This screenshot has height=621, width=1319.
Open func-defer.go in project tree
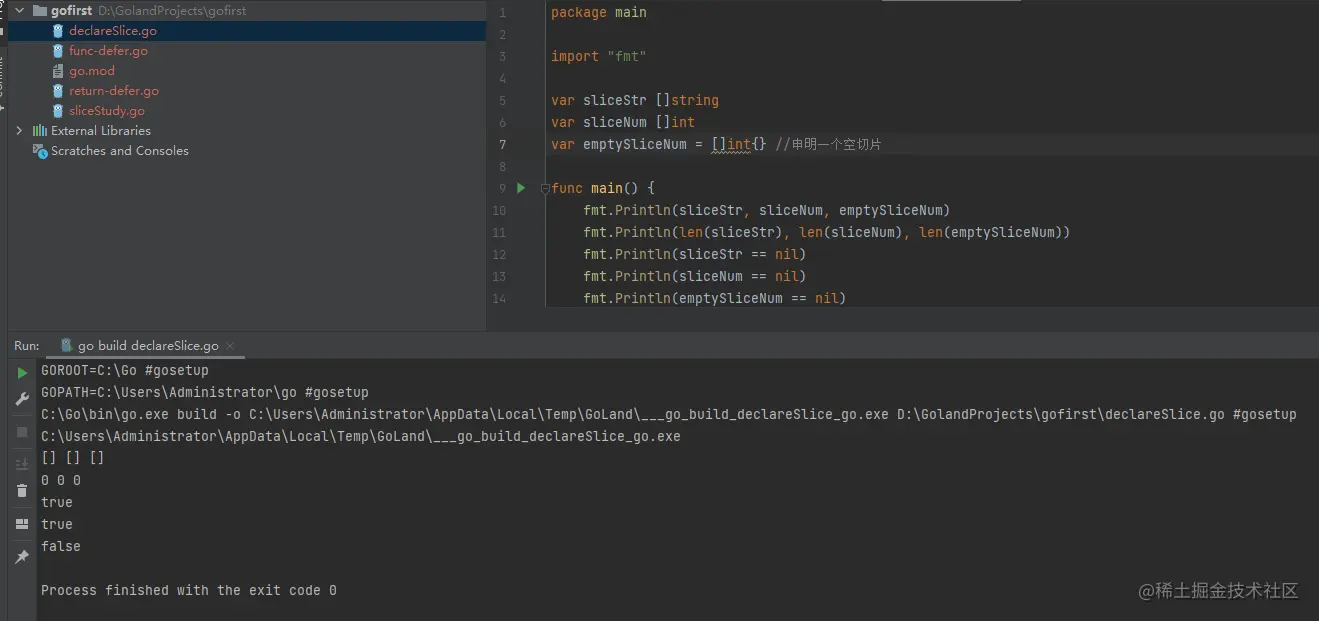[x=108, y=51]
